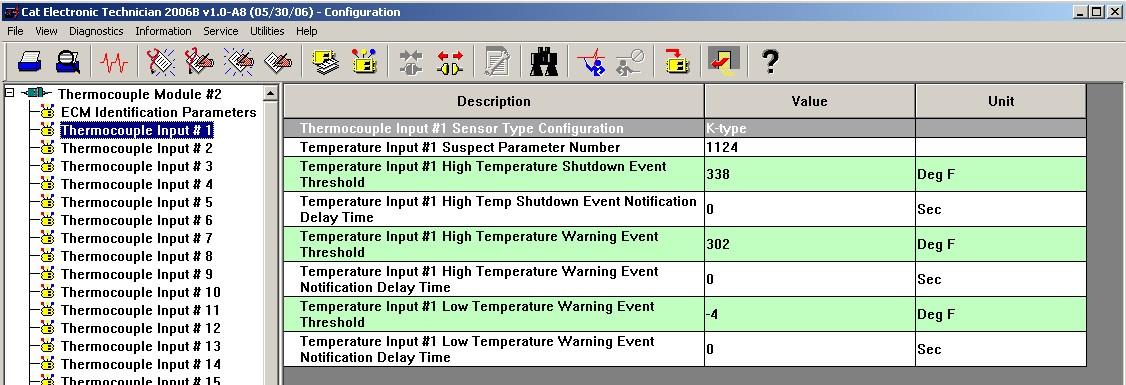Click the Description column header
The image size is (1126, 385).
coord(494,101)
